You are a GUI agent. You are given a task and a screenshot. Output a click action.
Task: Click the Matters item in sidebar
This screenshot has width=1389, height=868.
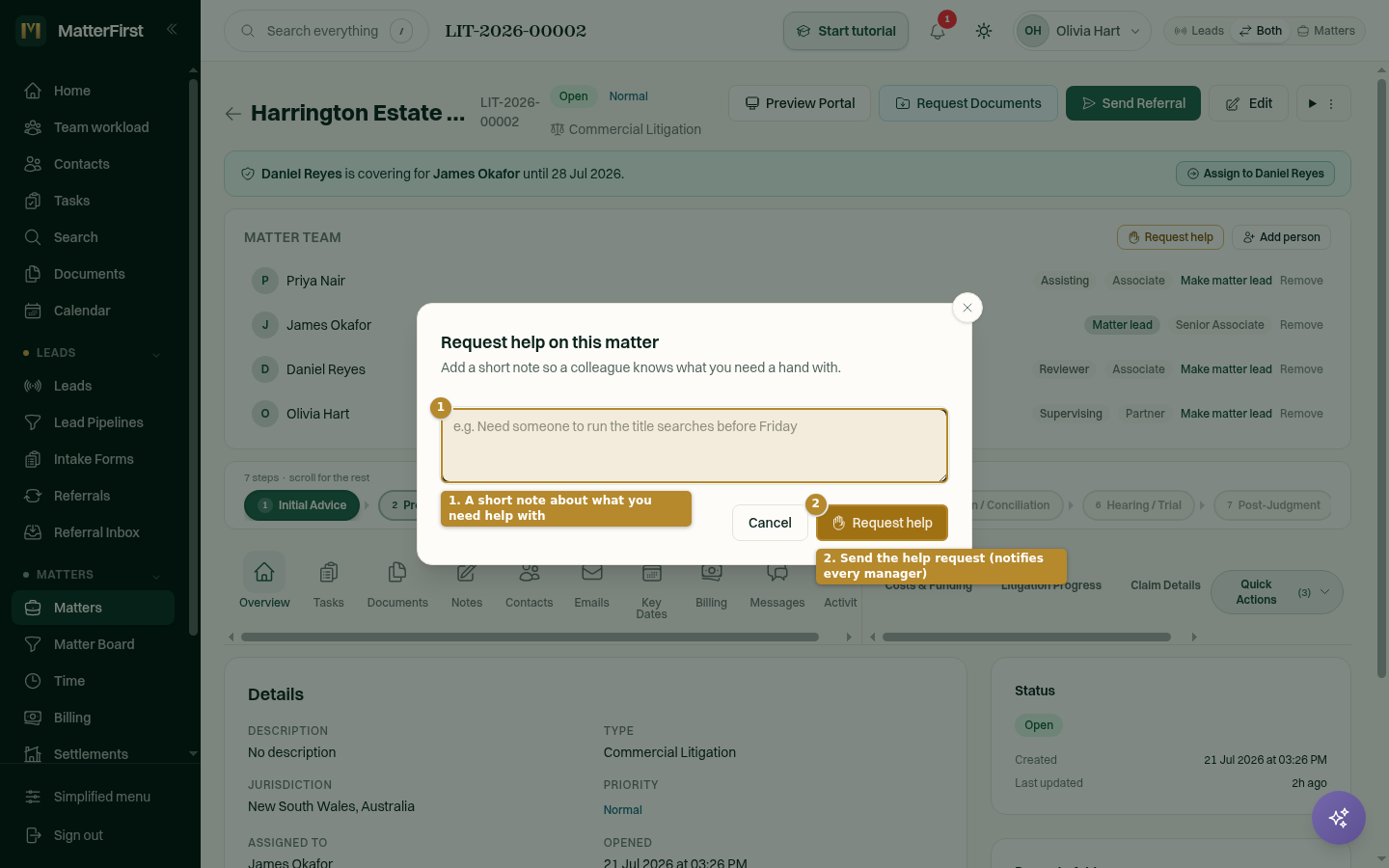pos(94,608)
